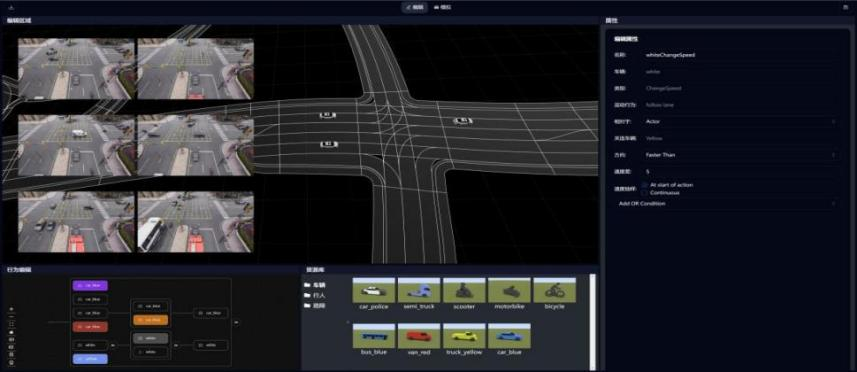The height and width of the screenshot is (372, 857).
Task: Switch to the edit tab in top bar
Action: pos(414,8)
